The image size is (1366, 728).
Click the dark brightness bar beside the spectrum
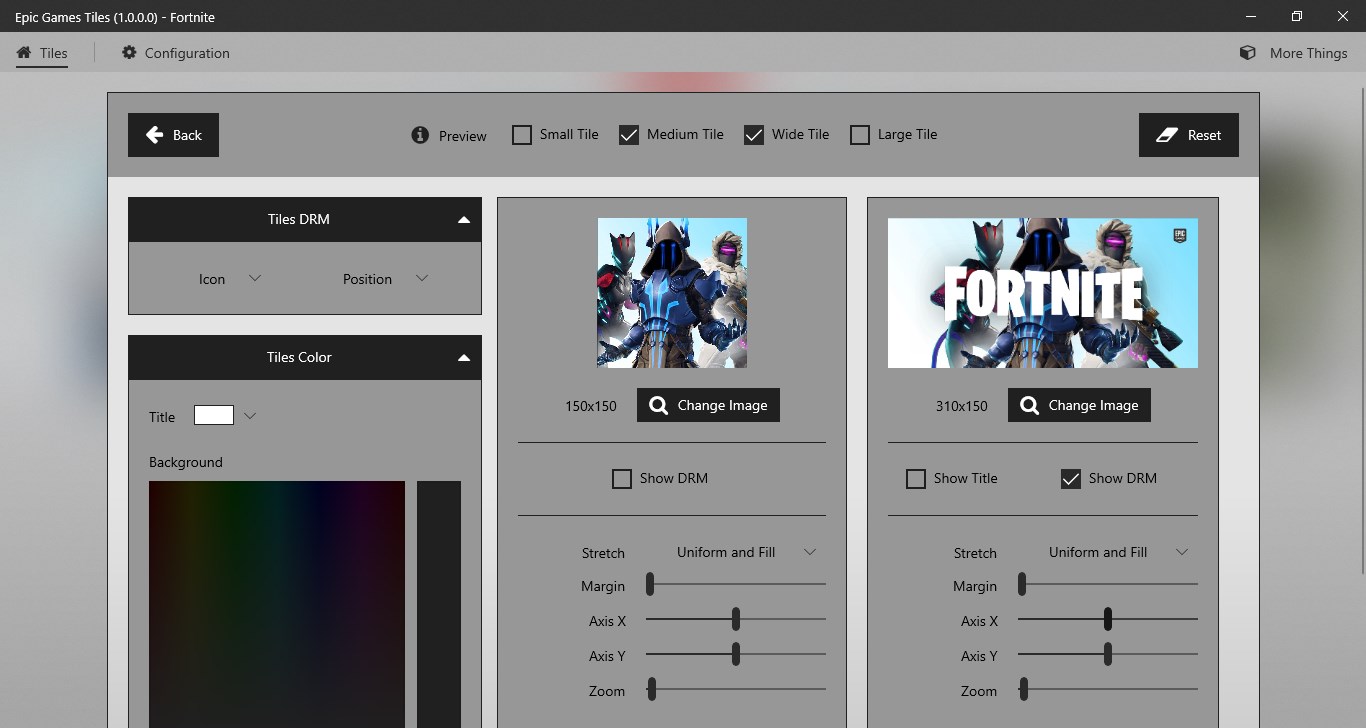coord(439,604)
